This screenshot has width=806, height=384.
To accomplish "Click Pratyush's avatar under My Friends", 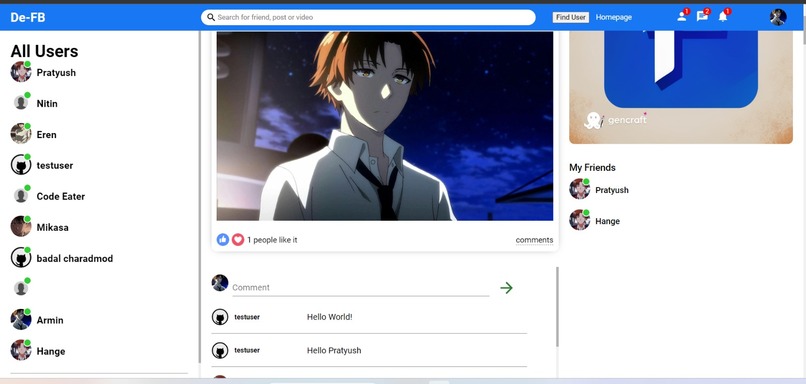I will 579,189.
